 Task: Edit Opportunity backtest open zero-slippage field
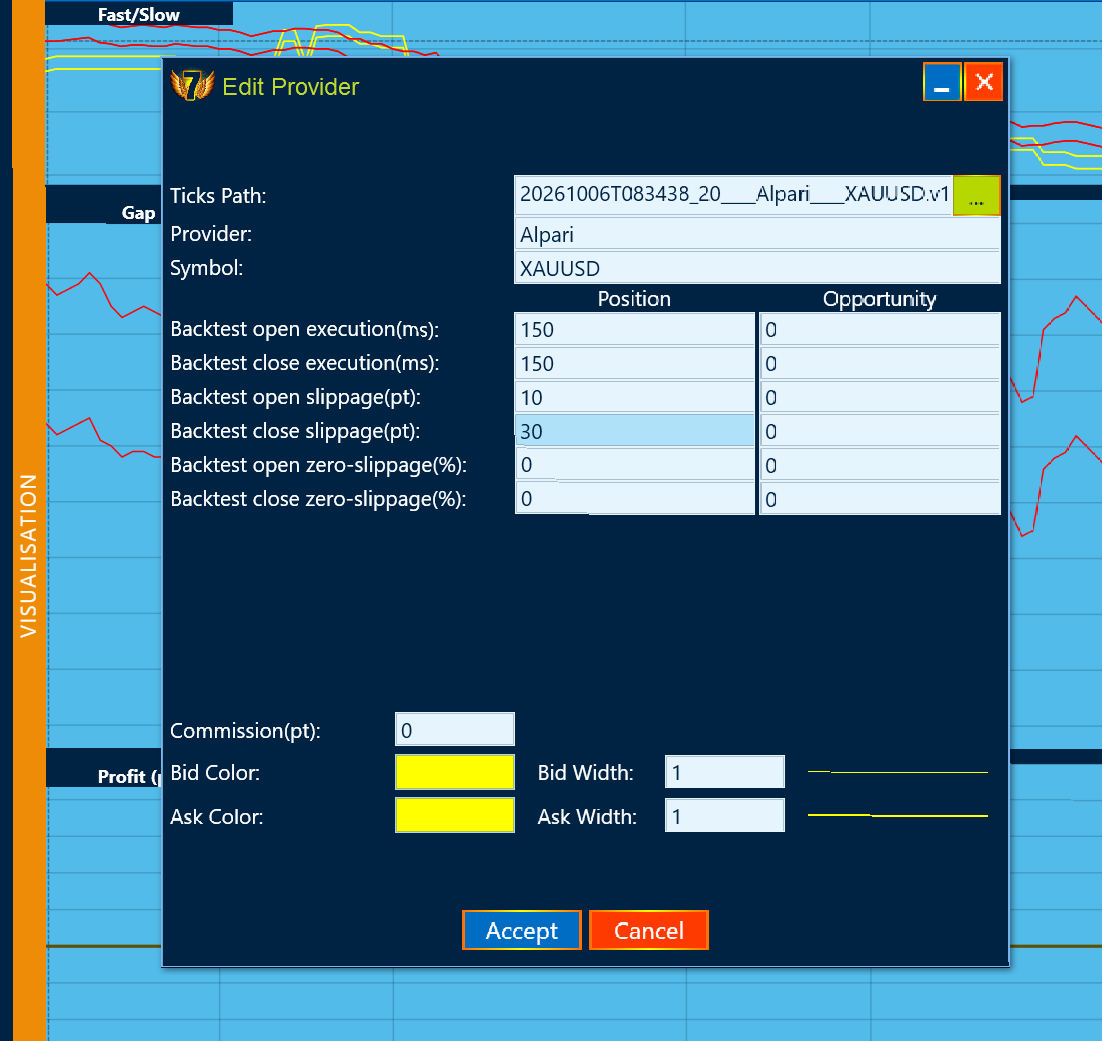coord(879,465)
